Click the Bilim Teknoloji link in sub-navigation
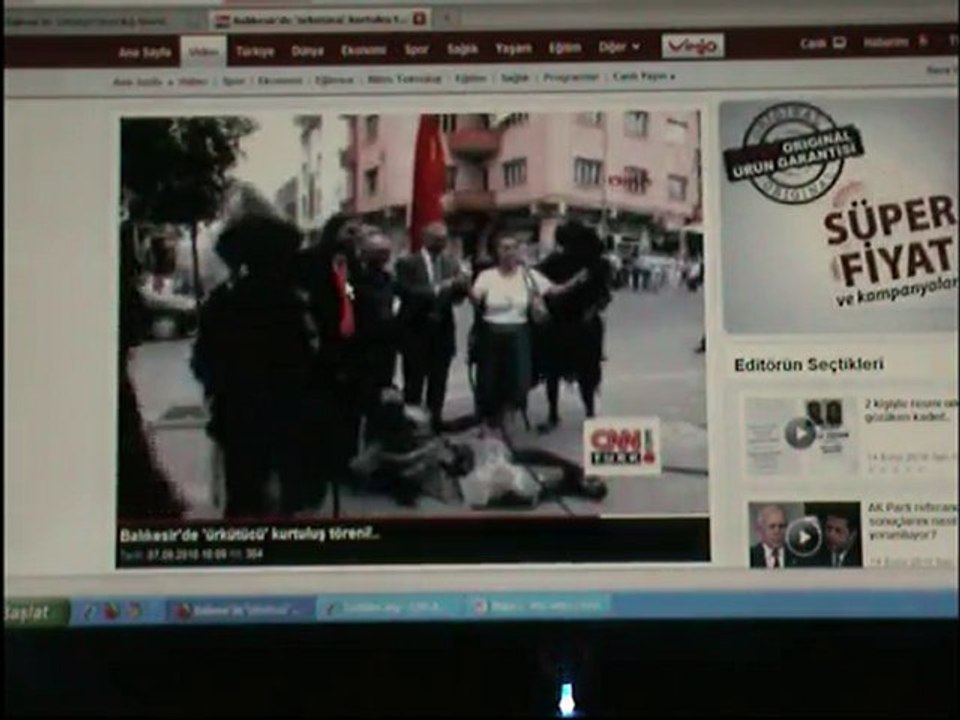This screenshot has width=960, height=720. [x=404, y=79]
